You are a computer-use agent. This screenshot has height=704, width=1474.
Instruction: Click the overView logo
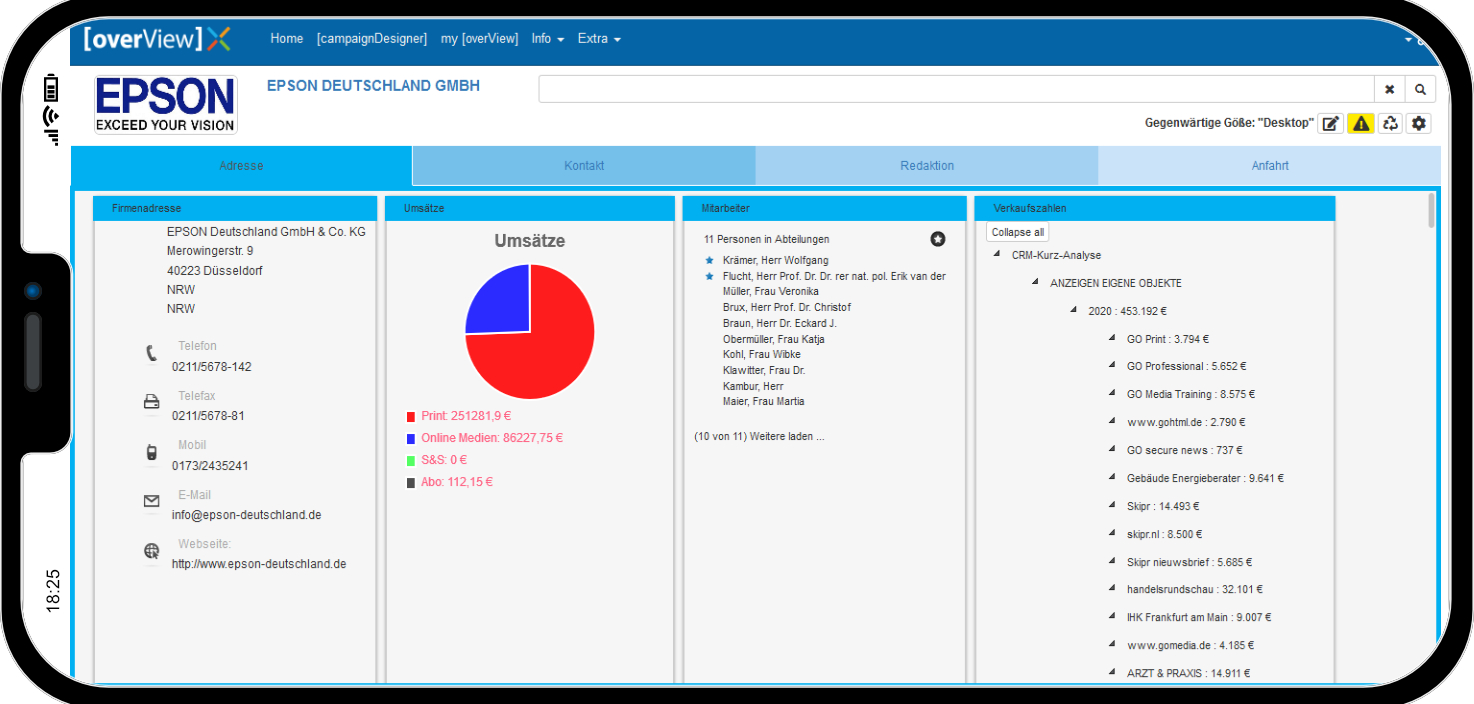157,39
